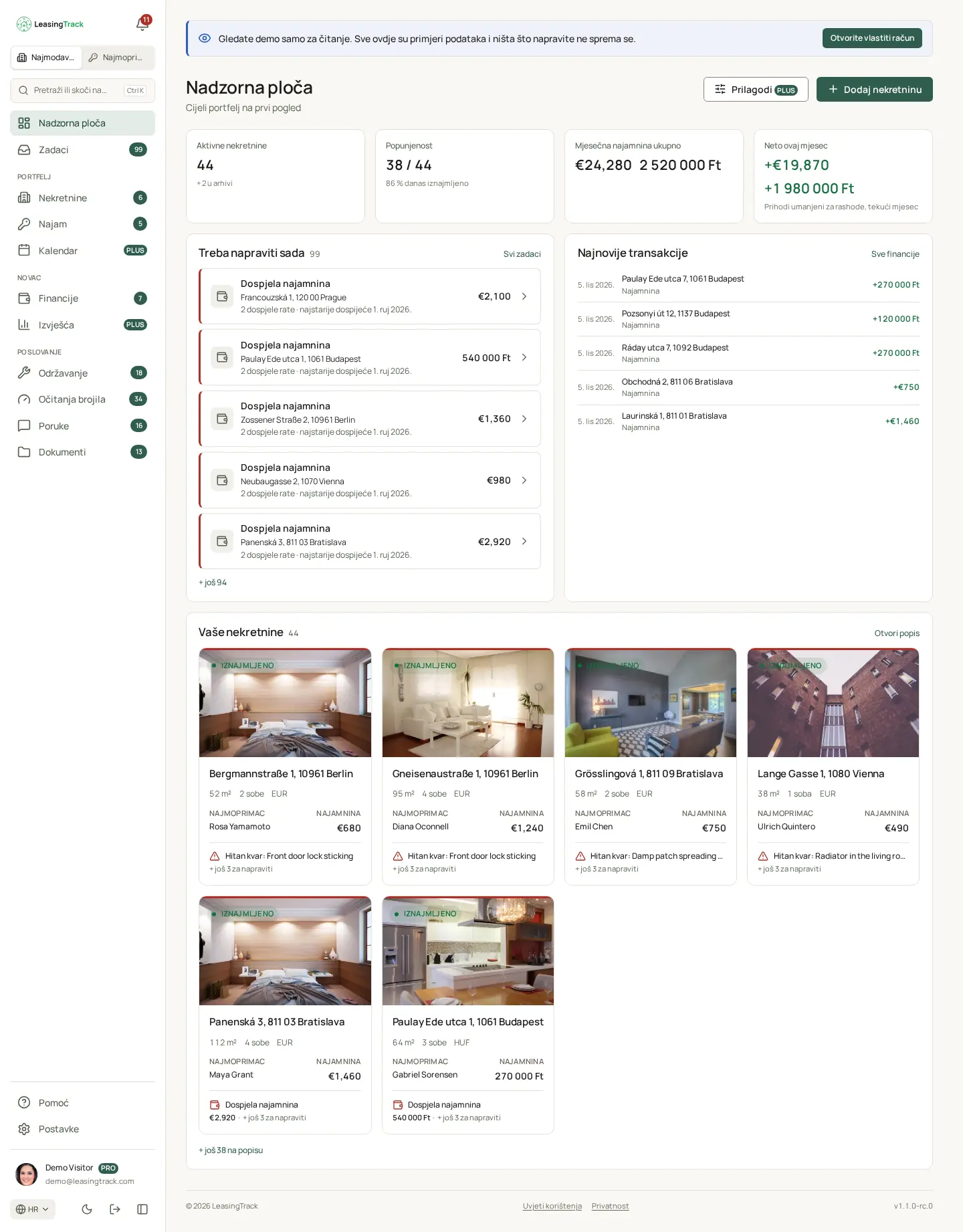Click the Dodaj nekretninu button
This screenshot has width=963, height=1232.
point(874,90)
